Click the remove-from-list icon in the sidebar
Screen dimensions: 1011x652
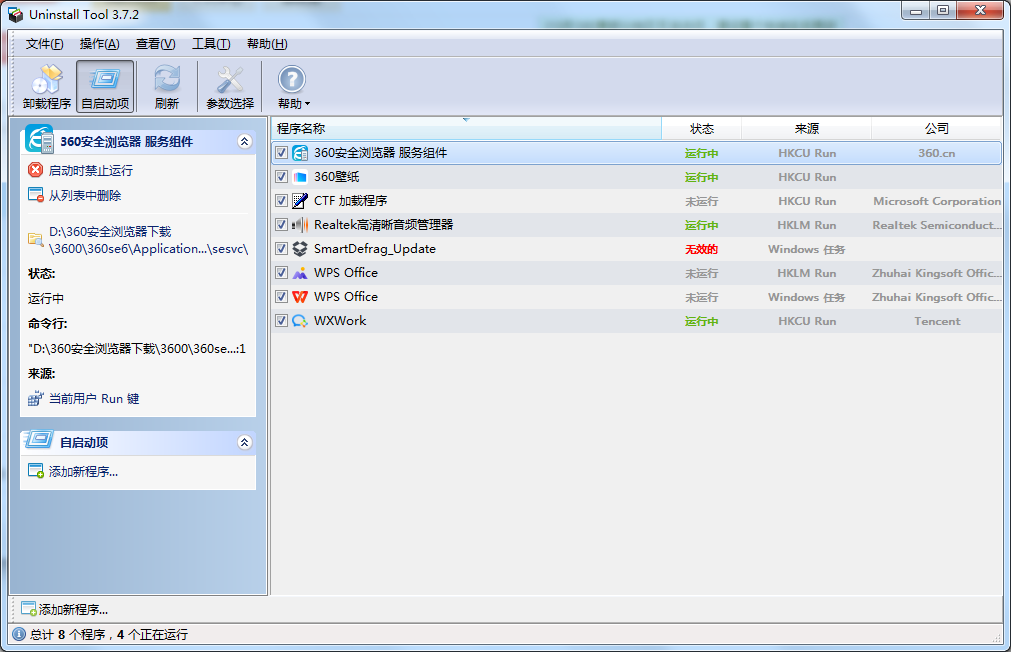pyautogui.click(x=35, y=195)
